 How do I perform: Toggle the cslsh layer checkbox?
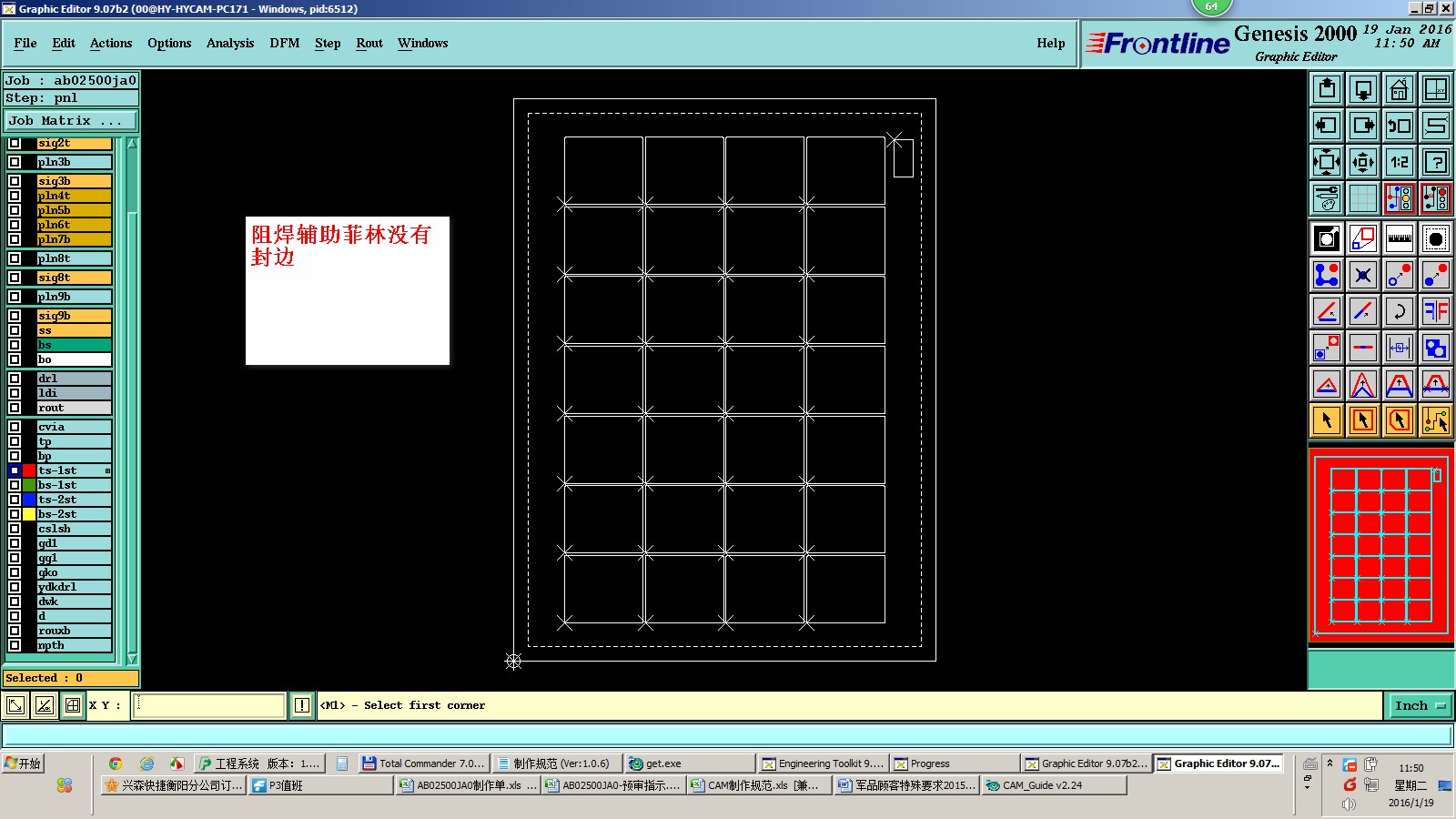tap(15, 529)
